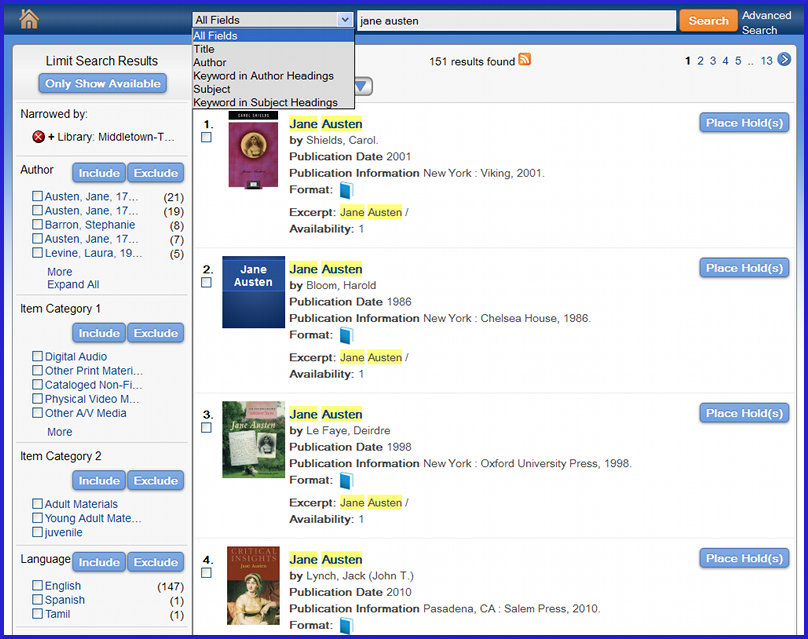Open Jane Austen title by Shields
This screenshot has width=808, height=639.
coord(326,124)
